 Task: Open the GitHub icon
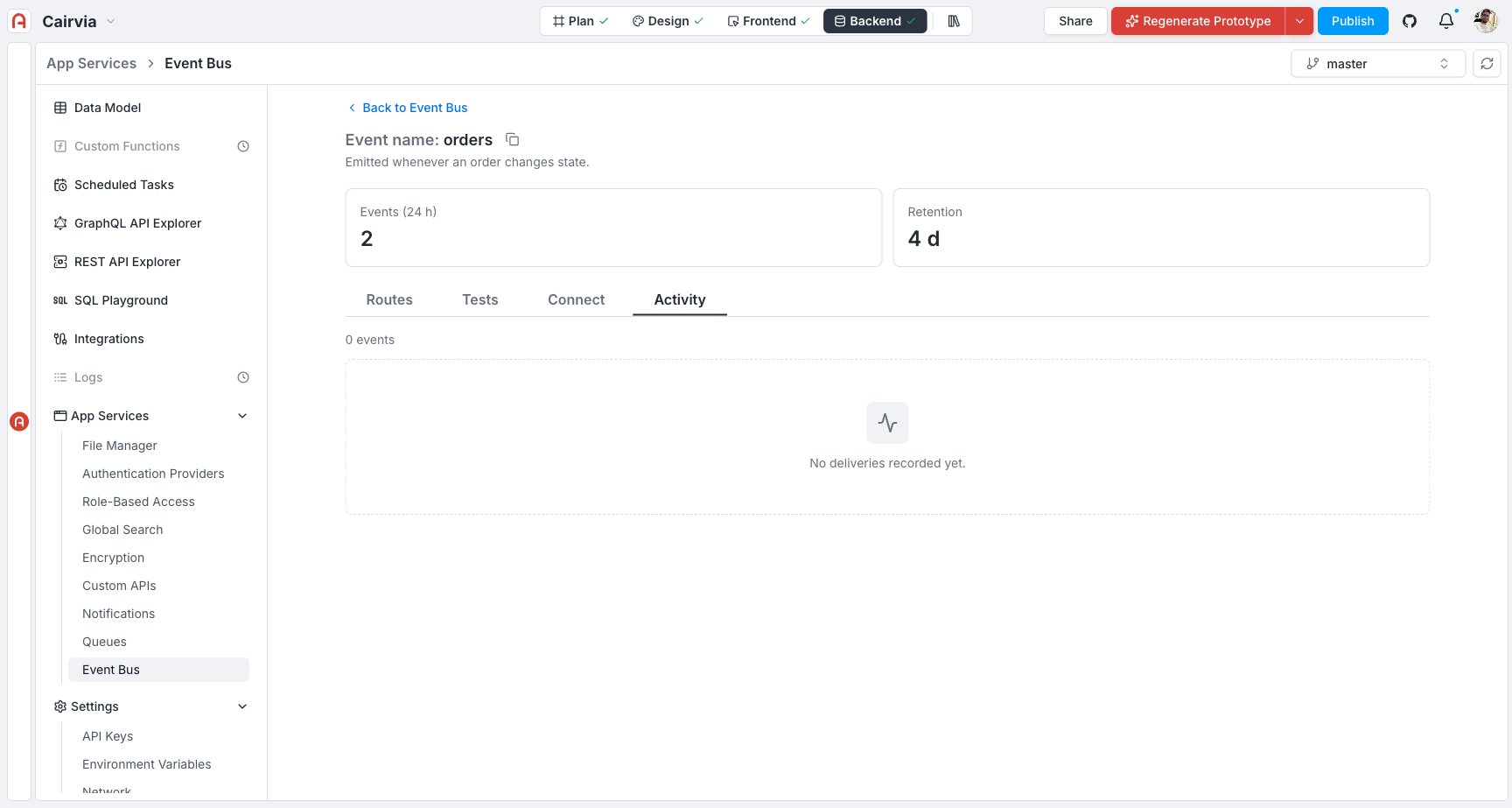click(x=1410, y=21)
